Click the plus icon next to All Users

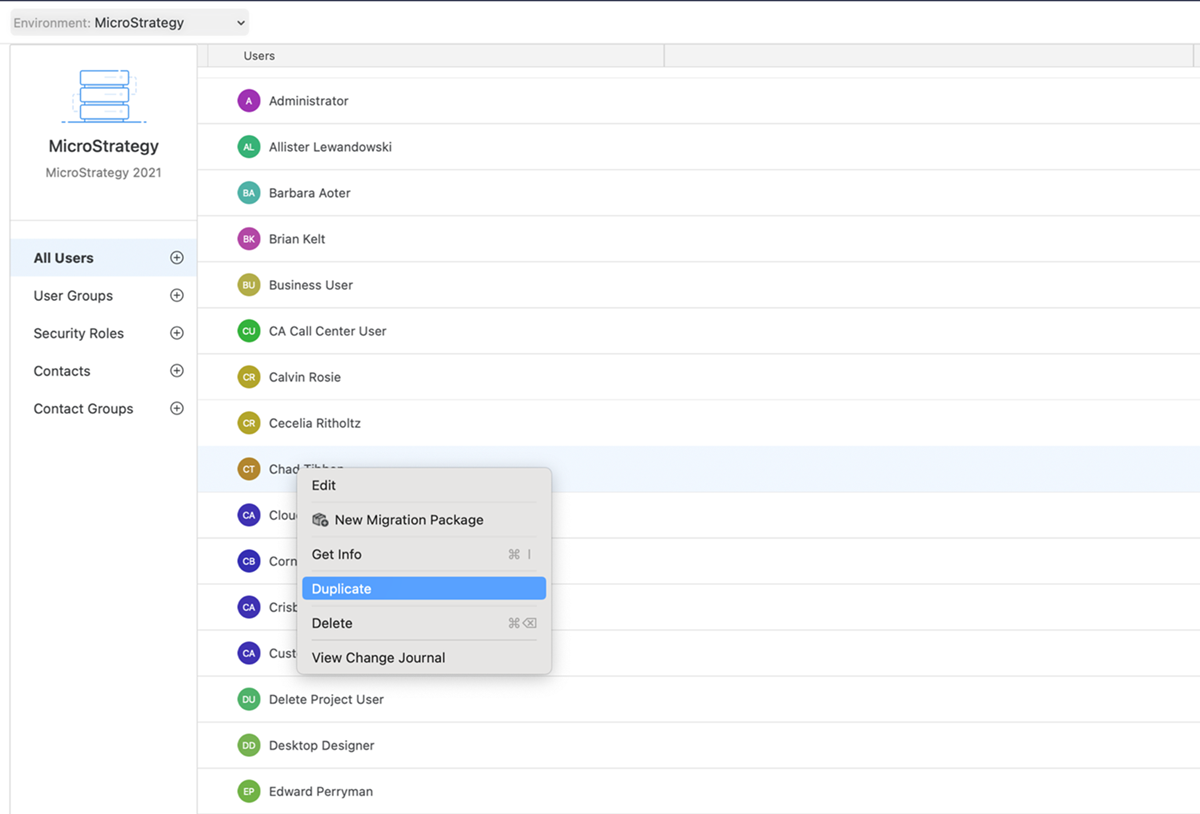pos(177,258)
